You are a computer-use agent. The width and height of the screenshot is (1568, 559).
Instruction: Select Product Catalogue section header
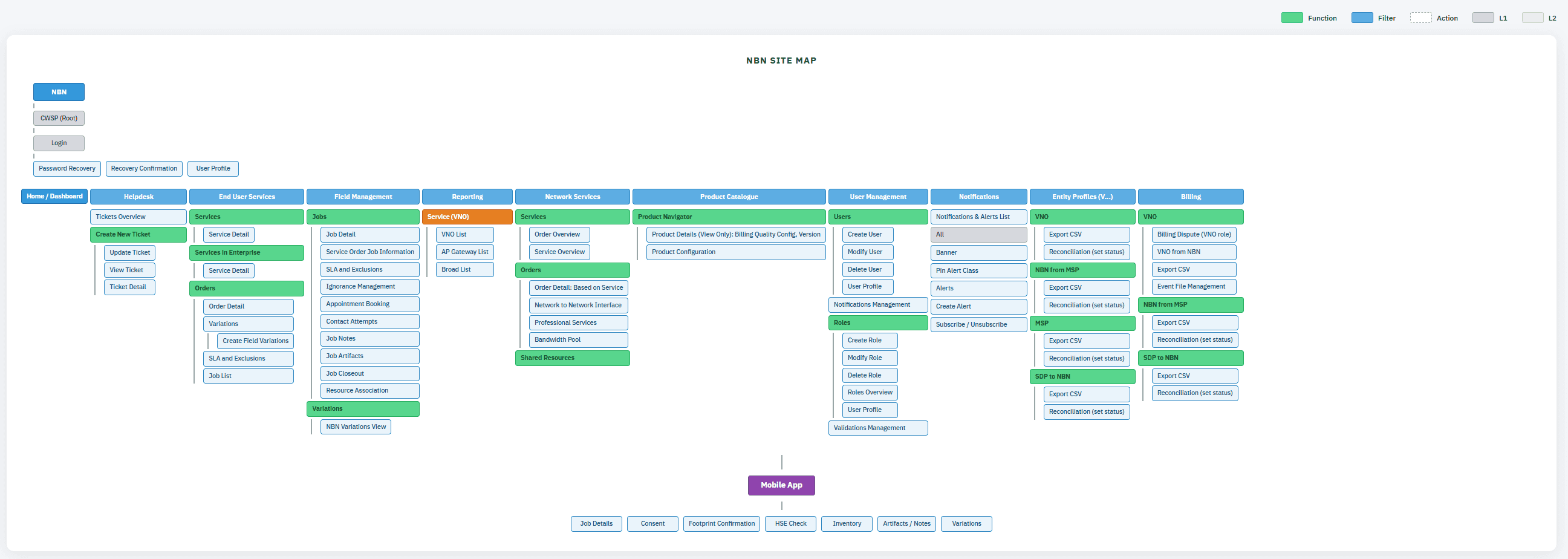point(729,197)
